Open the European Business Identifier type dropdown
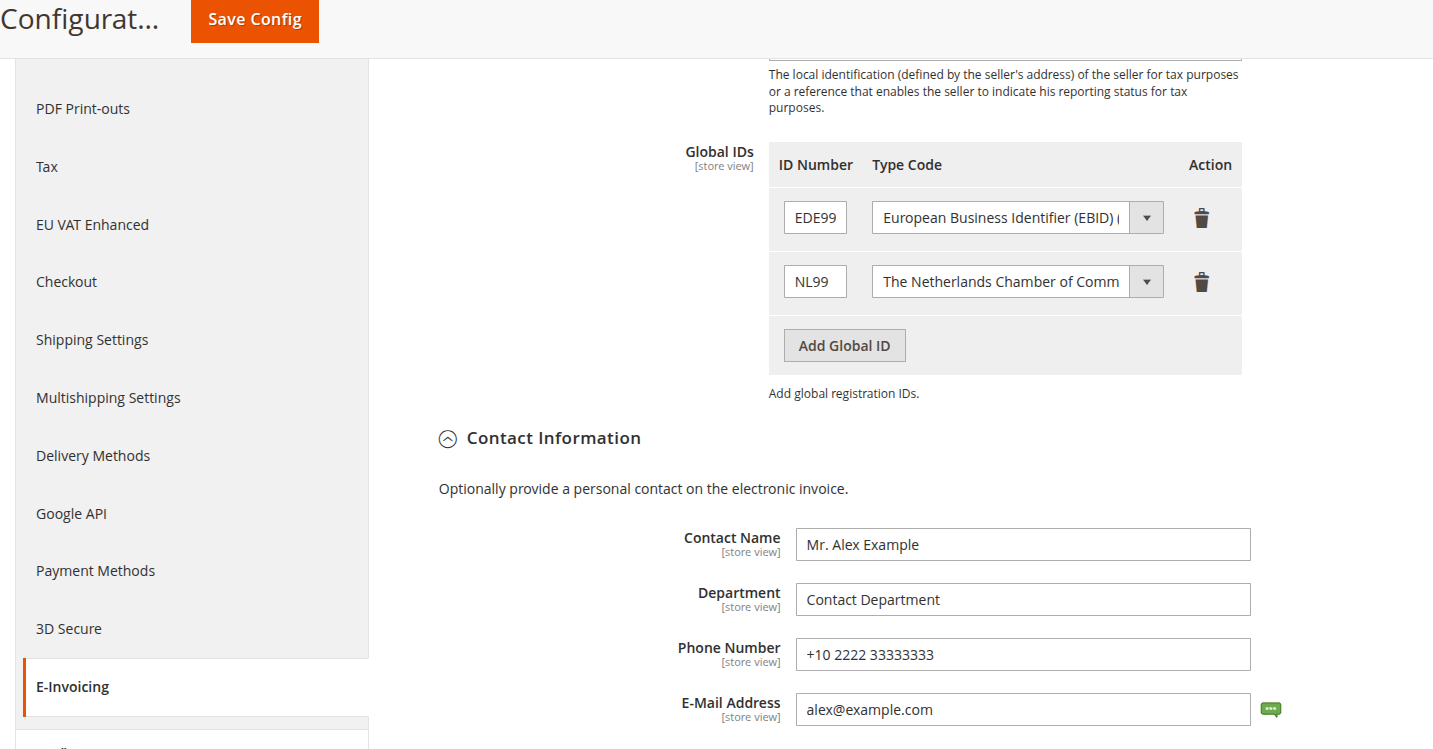 pyautogui.click(x=1017, y=218)
